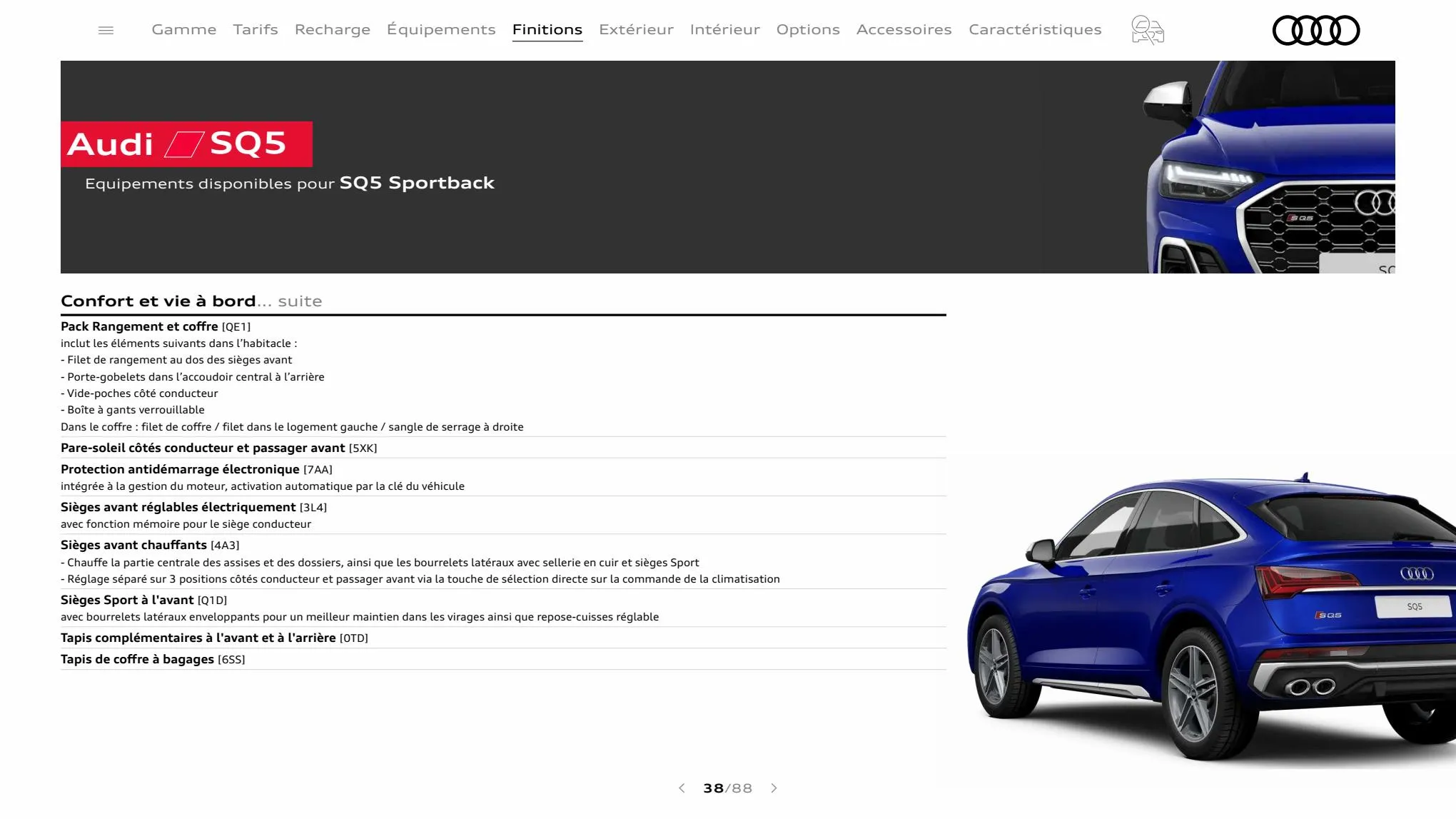Open the Gamme tab
The image size is (1456, 819).
click(x=184, y=29)
